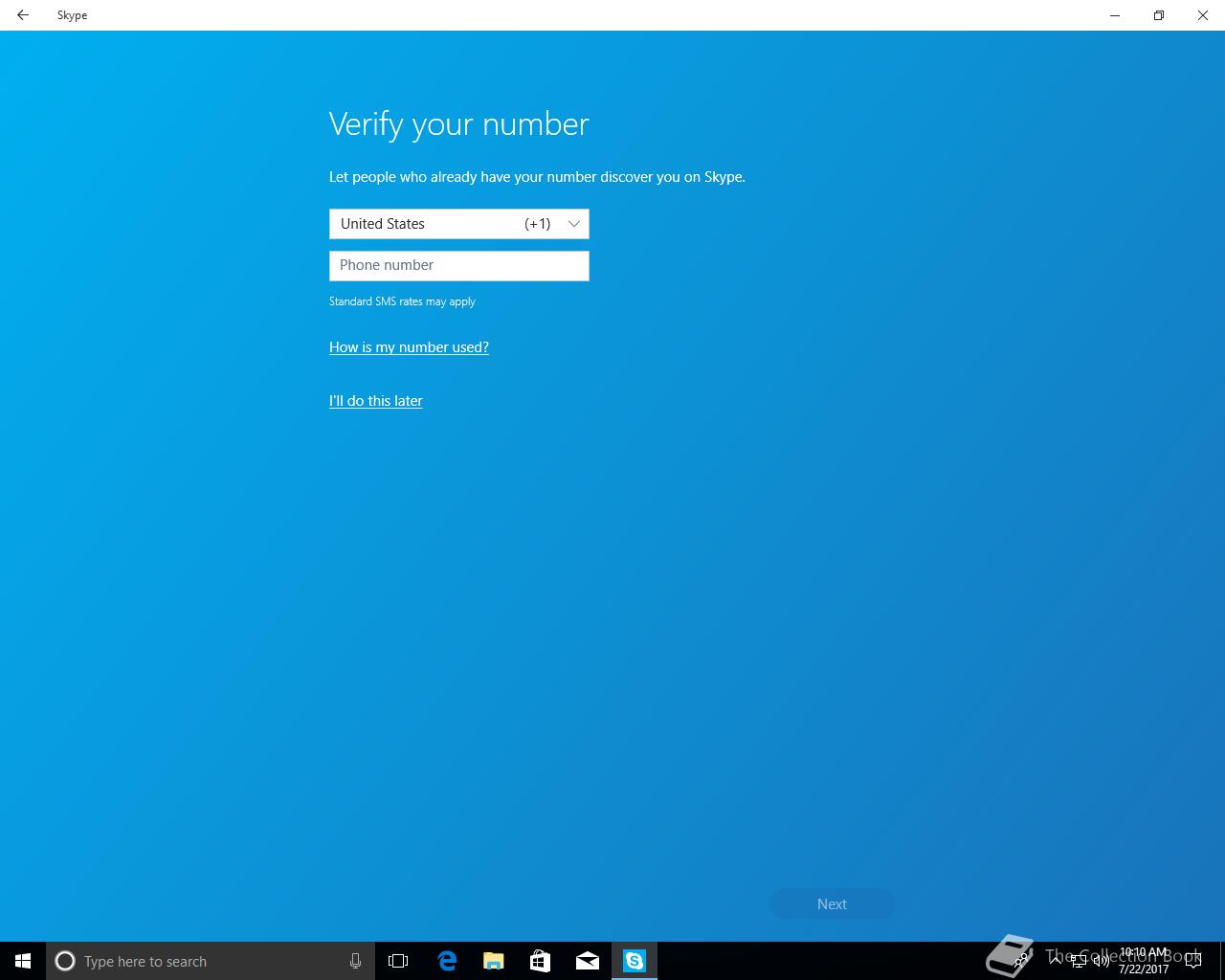Open the Windows Store taskbar icon
This screenshot has height=980, width=1225.
540,961
